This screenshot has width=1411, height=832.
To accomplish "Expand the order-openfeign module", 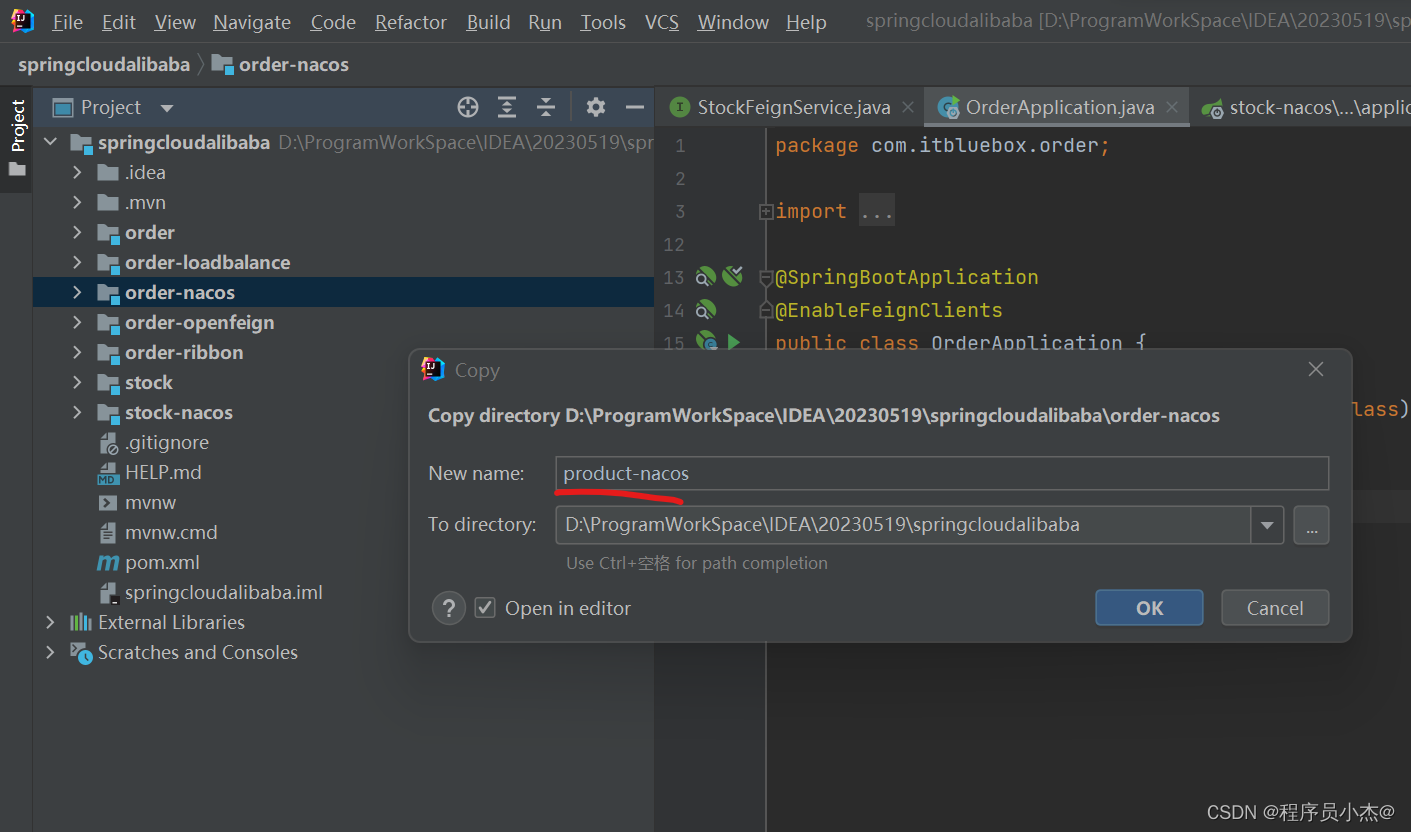I will click(77, 322).
